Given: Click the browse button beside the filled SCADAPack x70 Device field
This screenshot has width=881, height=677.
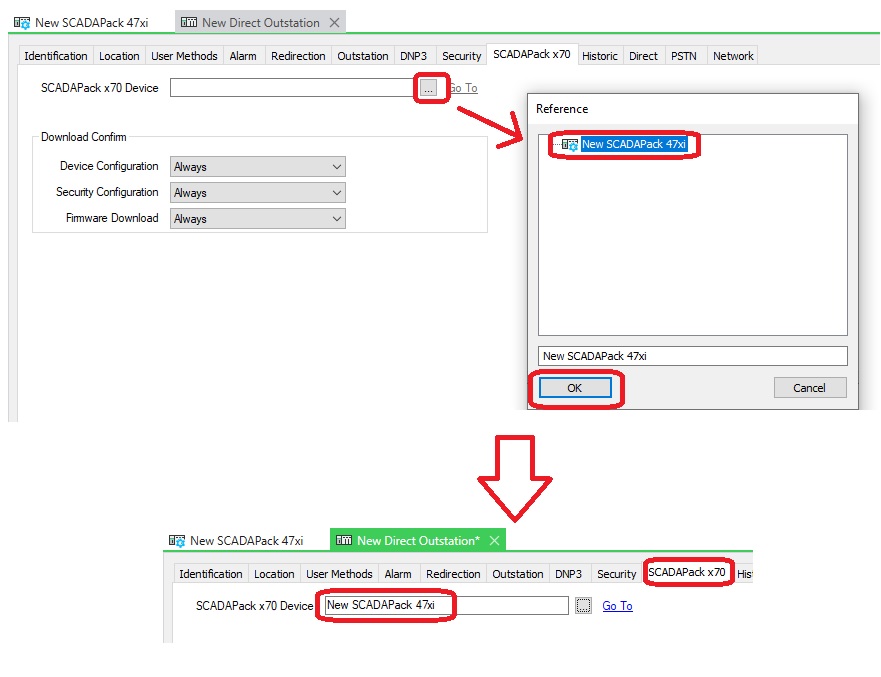Looking at the screenshot, I should pos(583,606).
